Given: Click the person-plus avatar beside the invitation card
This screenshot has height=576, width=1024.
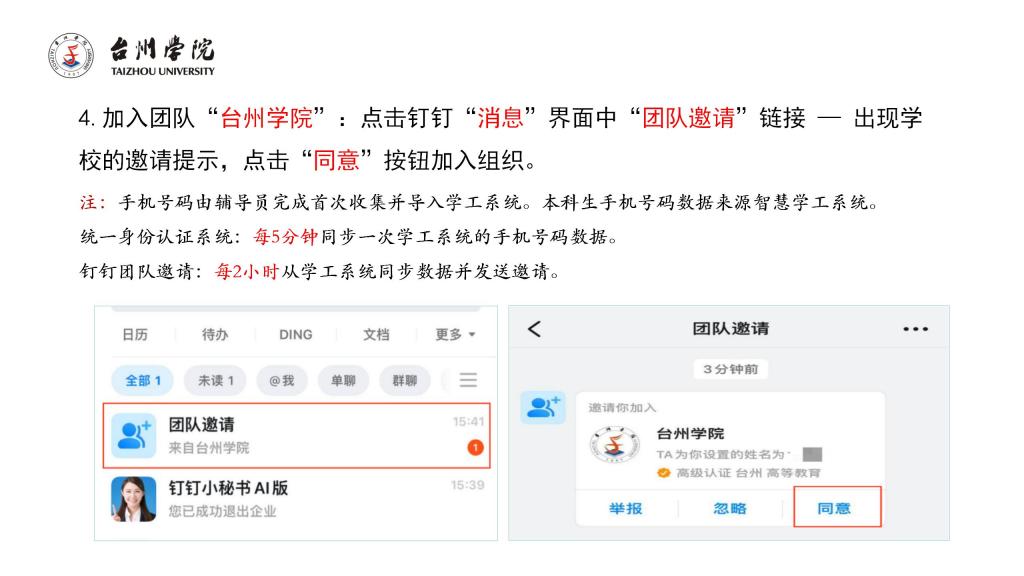Looking at the screenshot, I should 543,408.
